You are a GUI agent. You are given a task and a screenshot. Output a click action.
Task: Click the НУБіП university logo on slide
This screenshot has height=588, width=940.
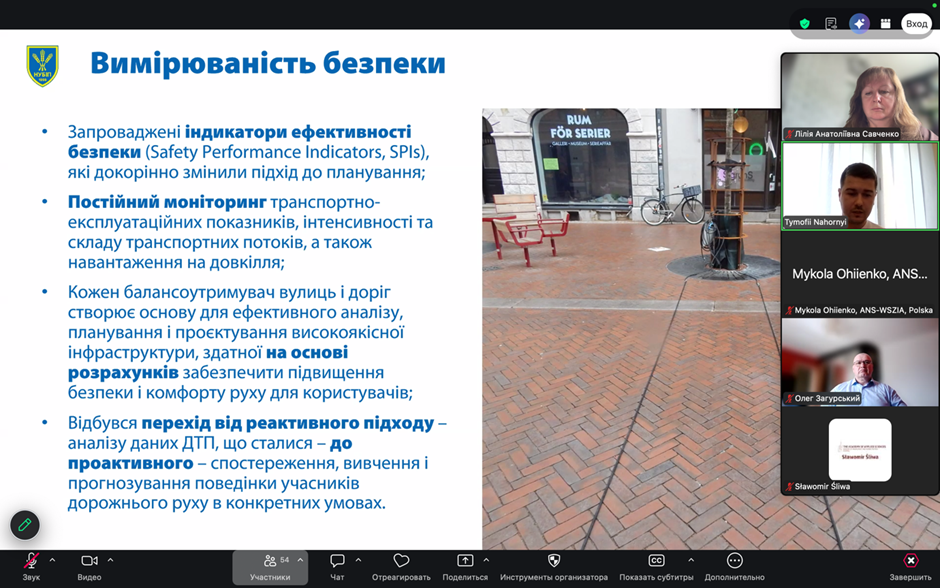pos(43,66)
